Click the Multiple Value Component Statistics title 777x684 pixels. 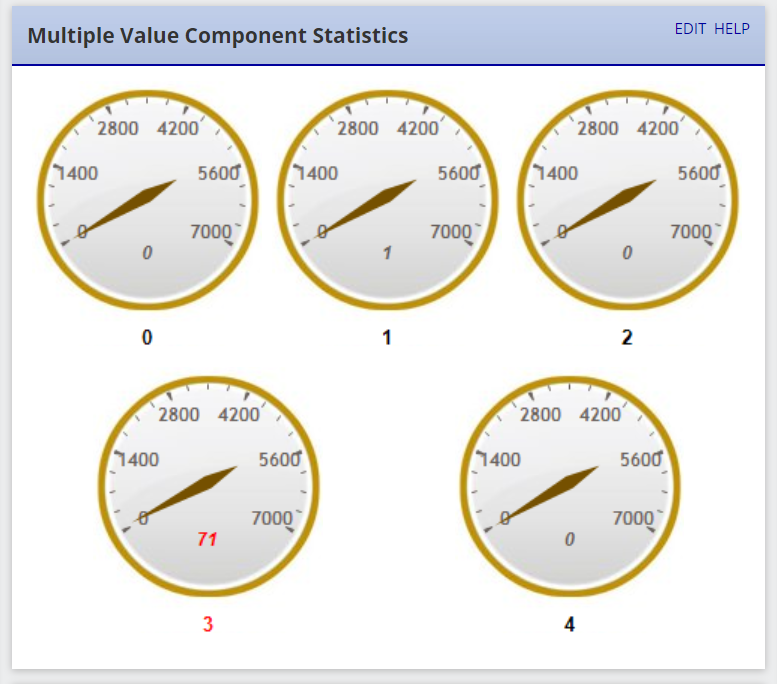pos(218,36)
